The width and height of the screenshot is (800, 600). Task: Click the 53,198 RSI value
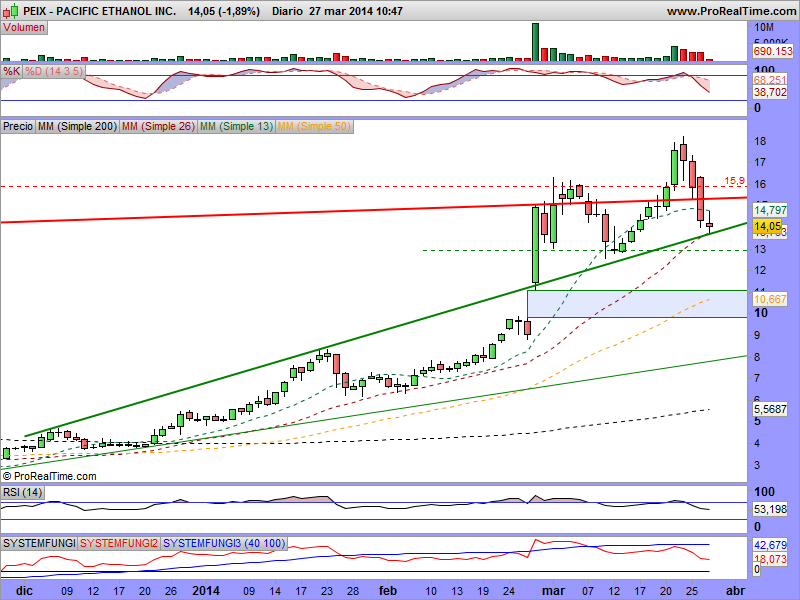coord(770,509)
